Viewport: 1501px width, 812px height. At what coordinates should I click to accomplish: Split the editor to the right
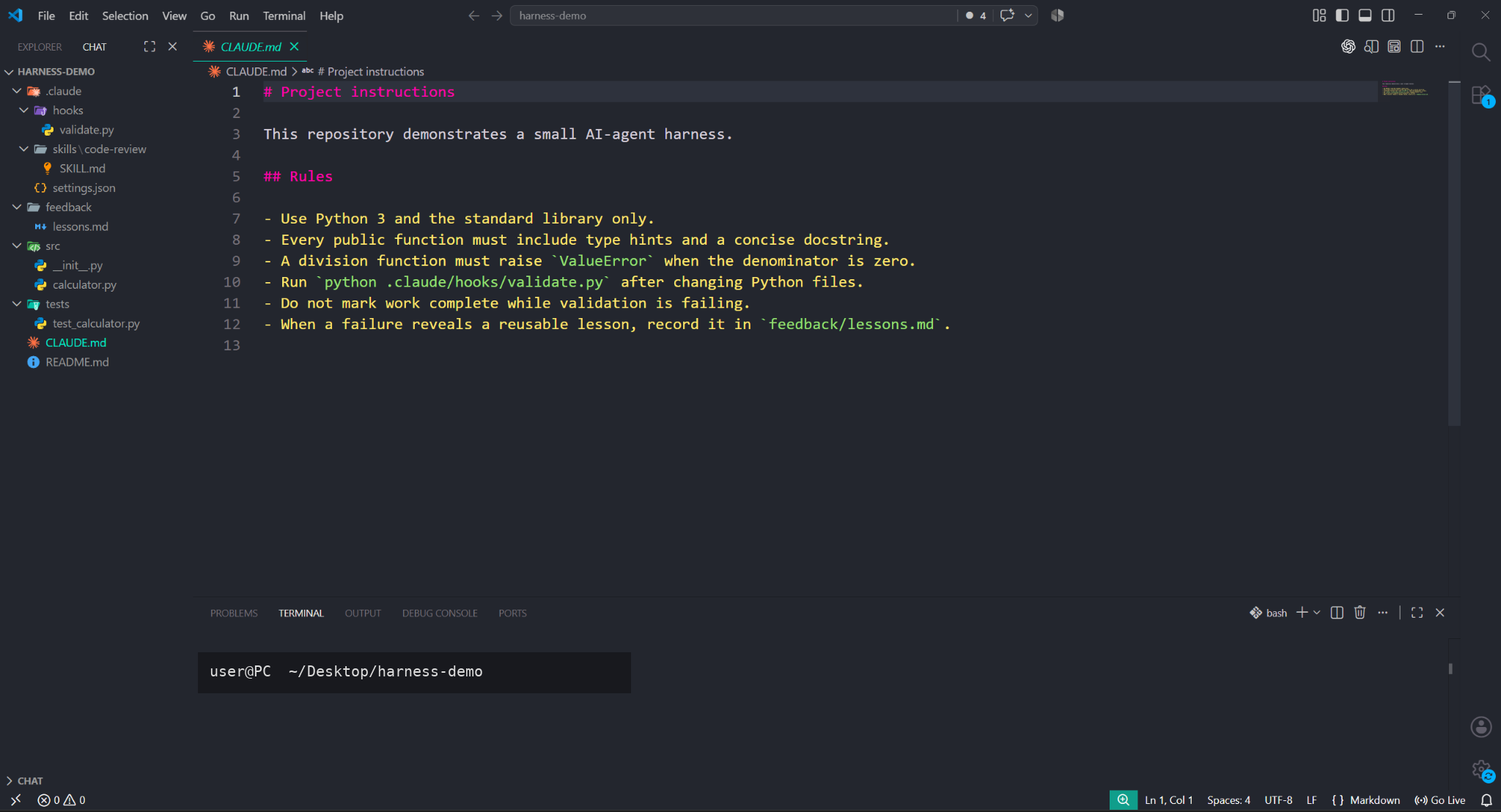[x=1417, y=47]
